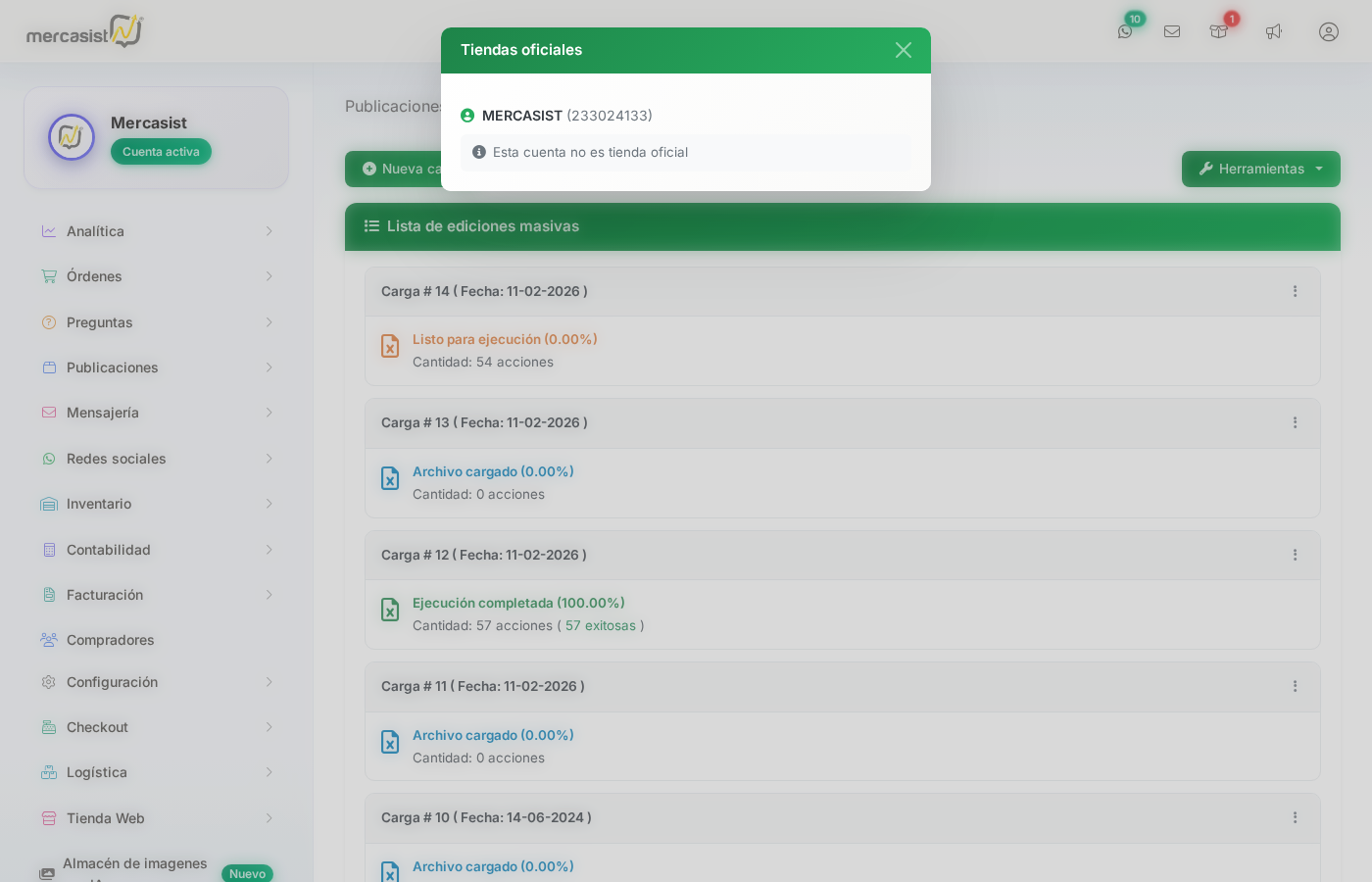Image resolution: width=1372 pixels, height=882 pixels.
Task: Open the mail inbox icon
Action: [x=1172, y=31]
